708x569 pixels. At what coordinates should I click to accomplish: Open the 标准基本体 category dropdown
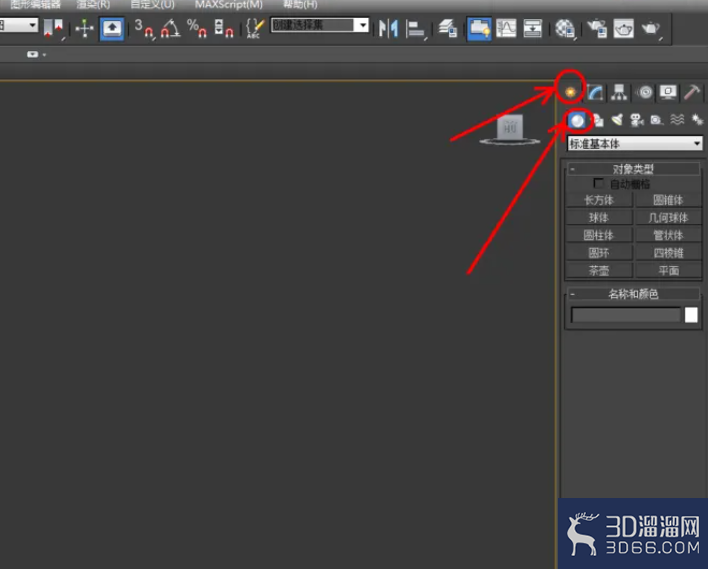(635, 144)
